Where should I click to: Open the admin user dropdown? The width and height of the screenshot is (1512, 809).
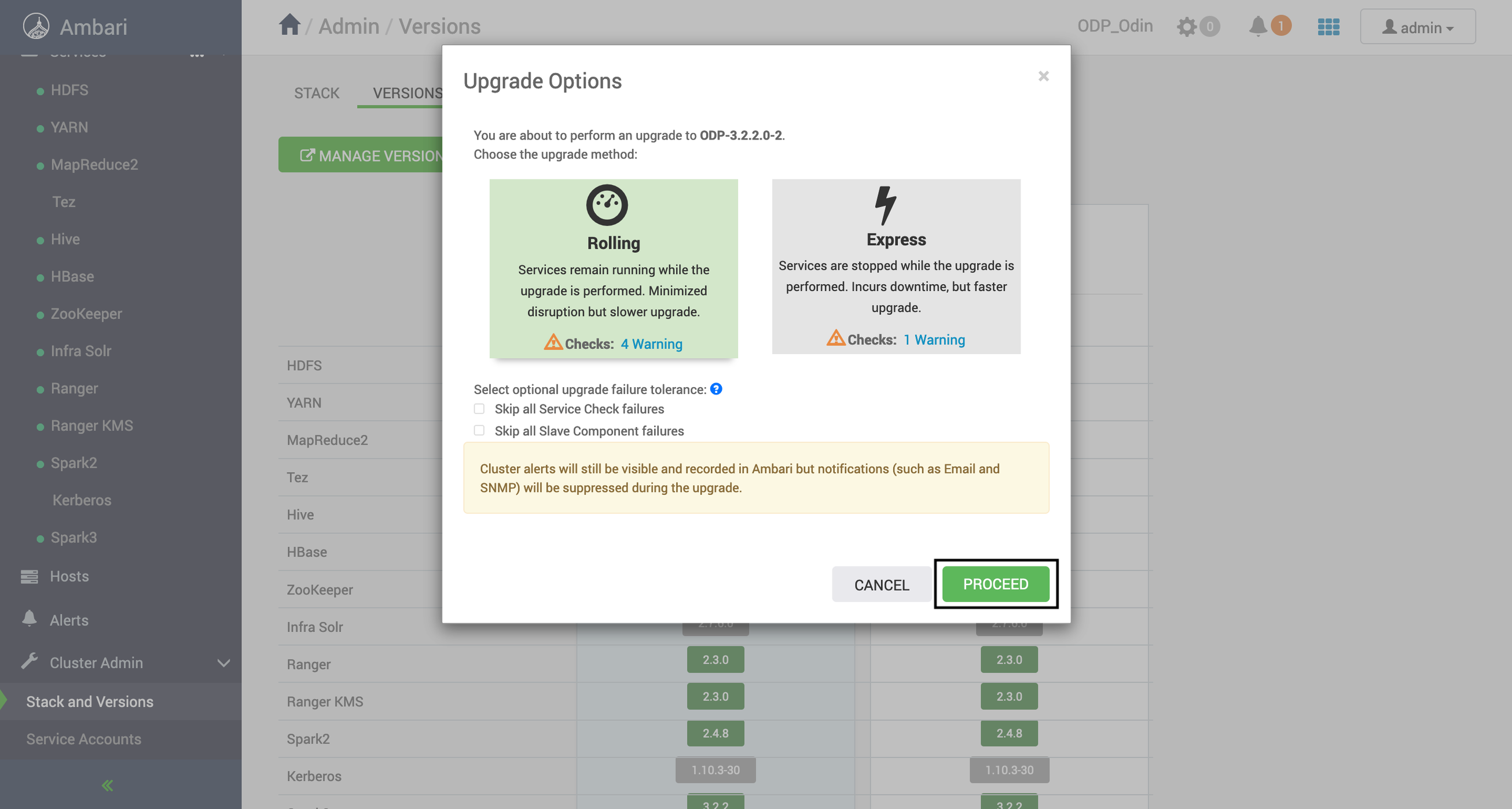[x=1418, y=27]
